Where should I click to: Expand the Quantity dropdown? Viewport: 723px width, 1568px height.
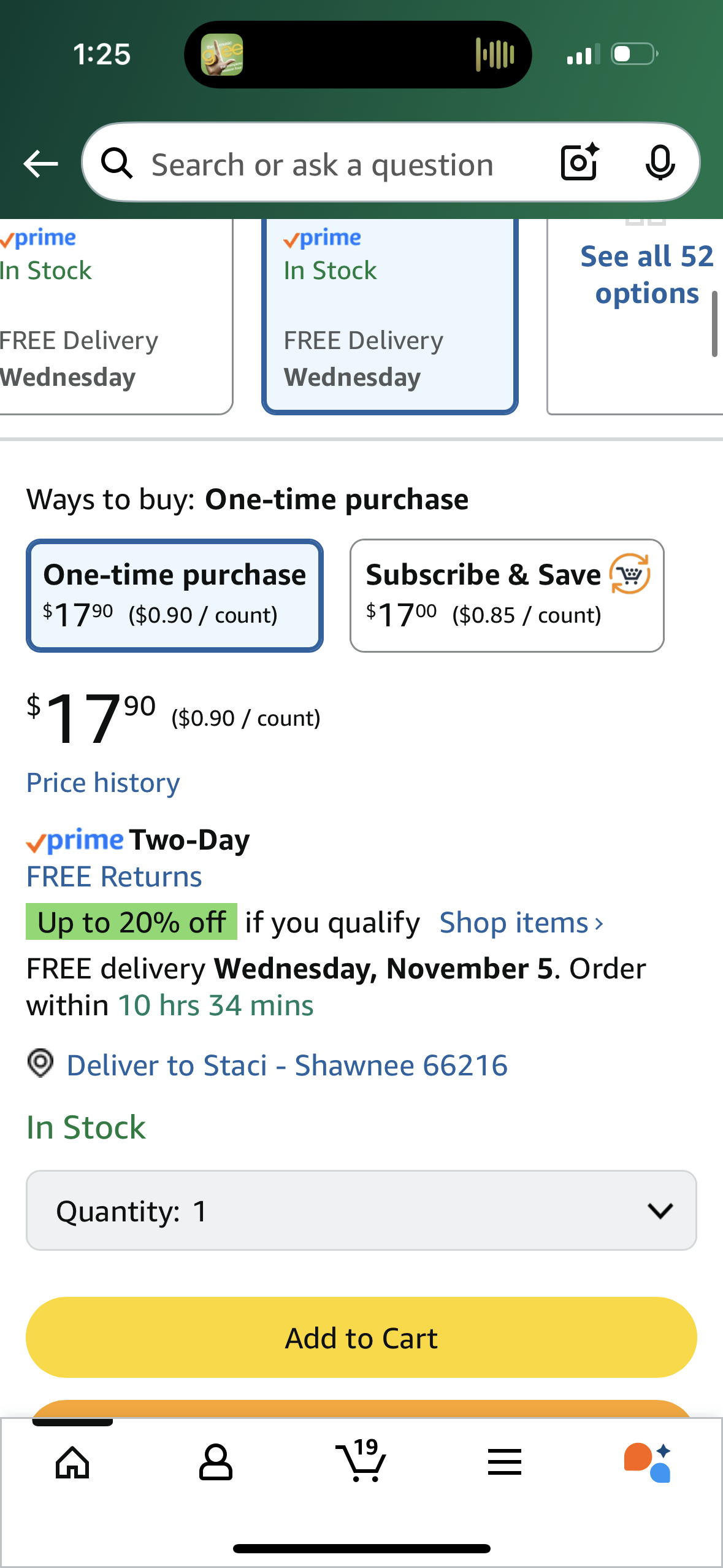click(x=361, y=1210)
